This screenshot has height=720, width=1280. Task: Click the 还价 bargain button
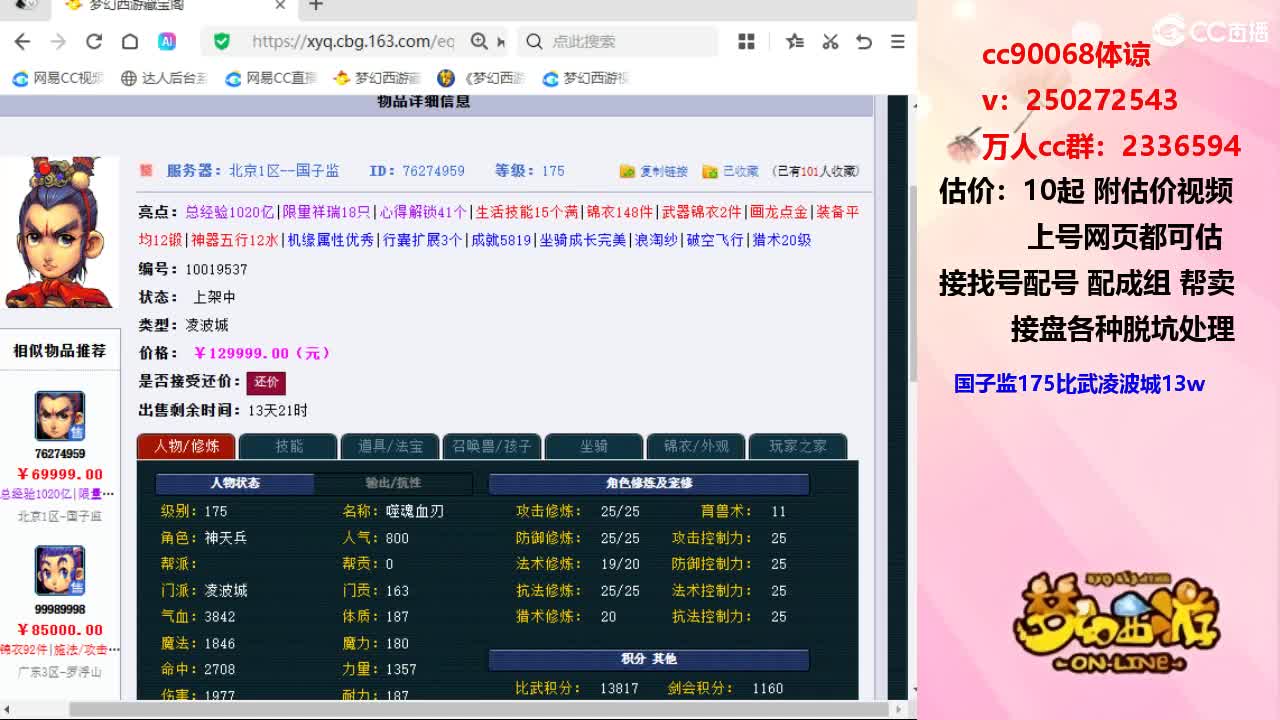click(x=266, y=382)
